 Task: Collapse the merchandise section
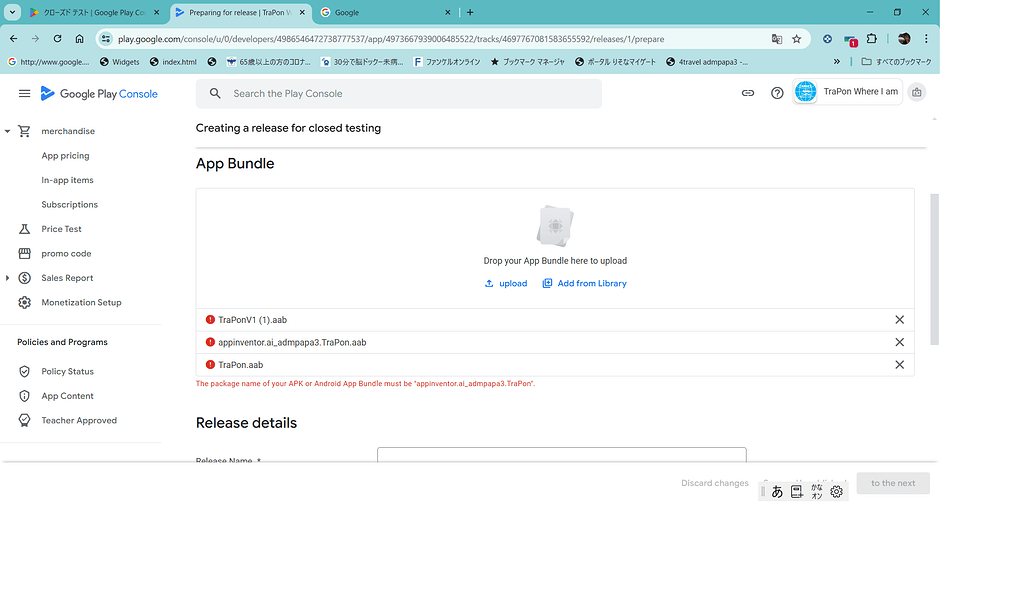tap(8, 131)
